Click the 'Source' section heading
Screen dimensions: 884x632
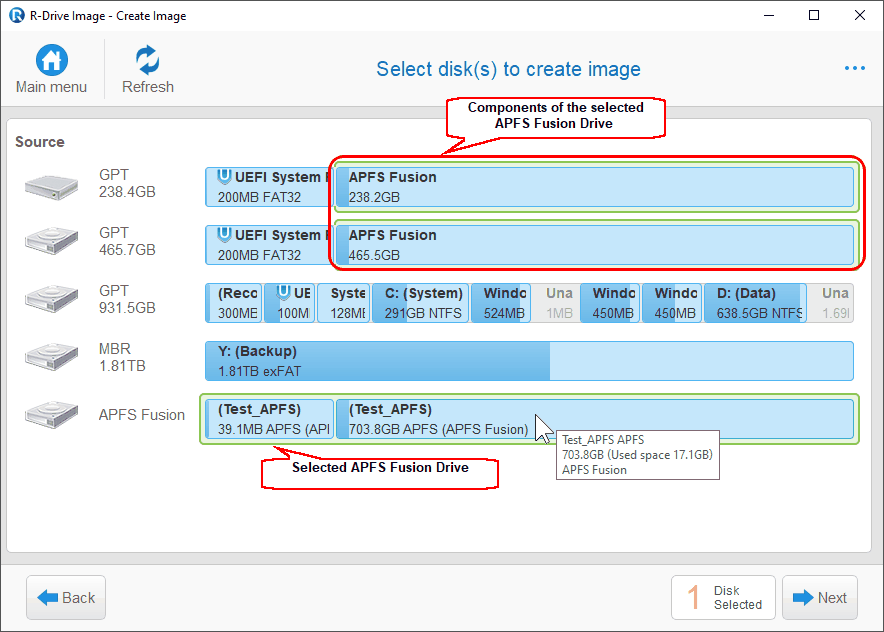[x=39, y=142]
